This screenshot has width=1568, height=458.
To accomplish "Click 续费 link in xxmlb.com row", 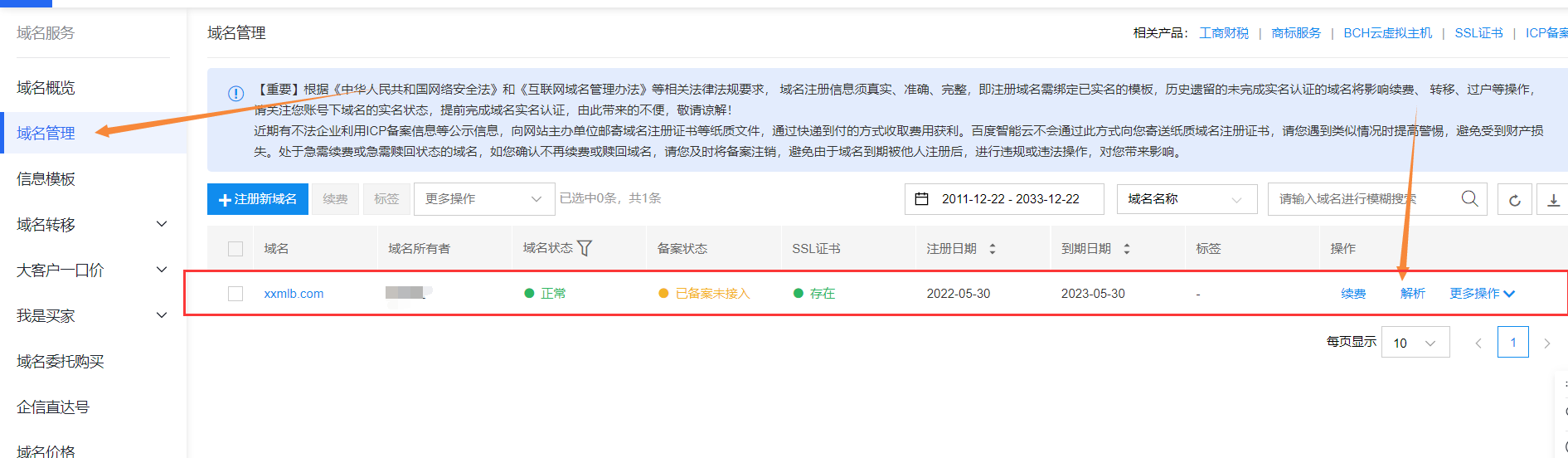I will (x=1353, y=294).
